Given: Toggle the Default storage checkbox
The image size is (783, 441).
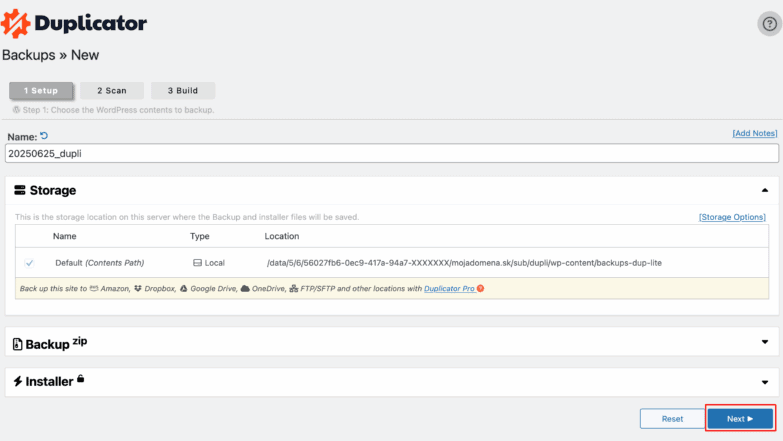Looking at the screenshot, I should click(29, 263).
